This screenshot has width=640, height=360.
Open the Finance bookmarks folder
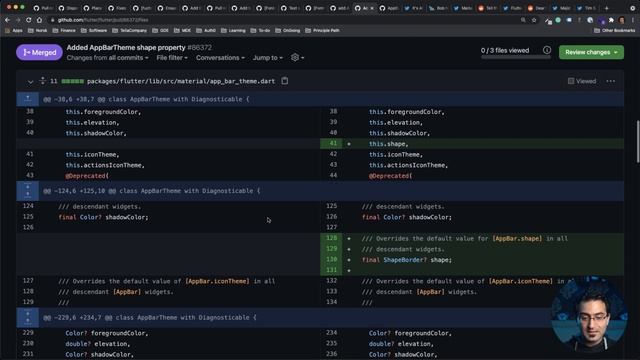pyautogui.click(x=64, y=30)
